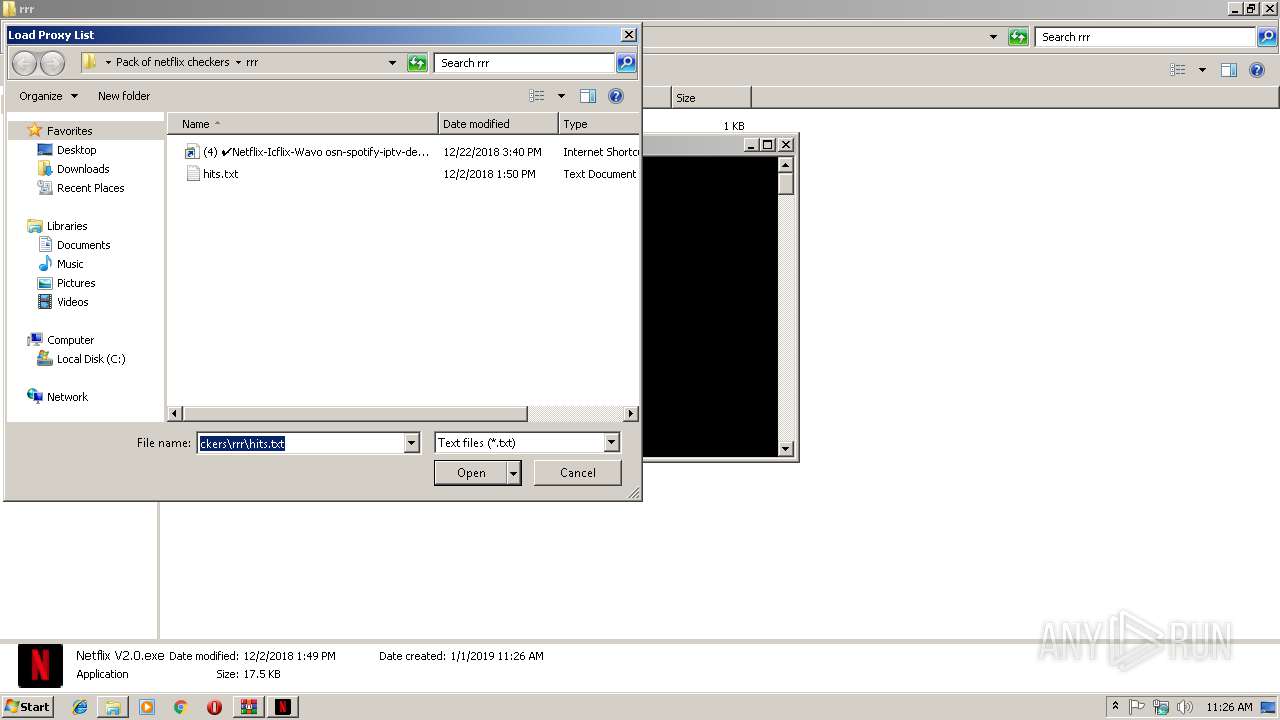Image resolution: width=1280 pixels, height=720 pixels.
Task: Open Documents library
Action: (x=83, y=245)
